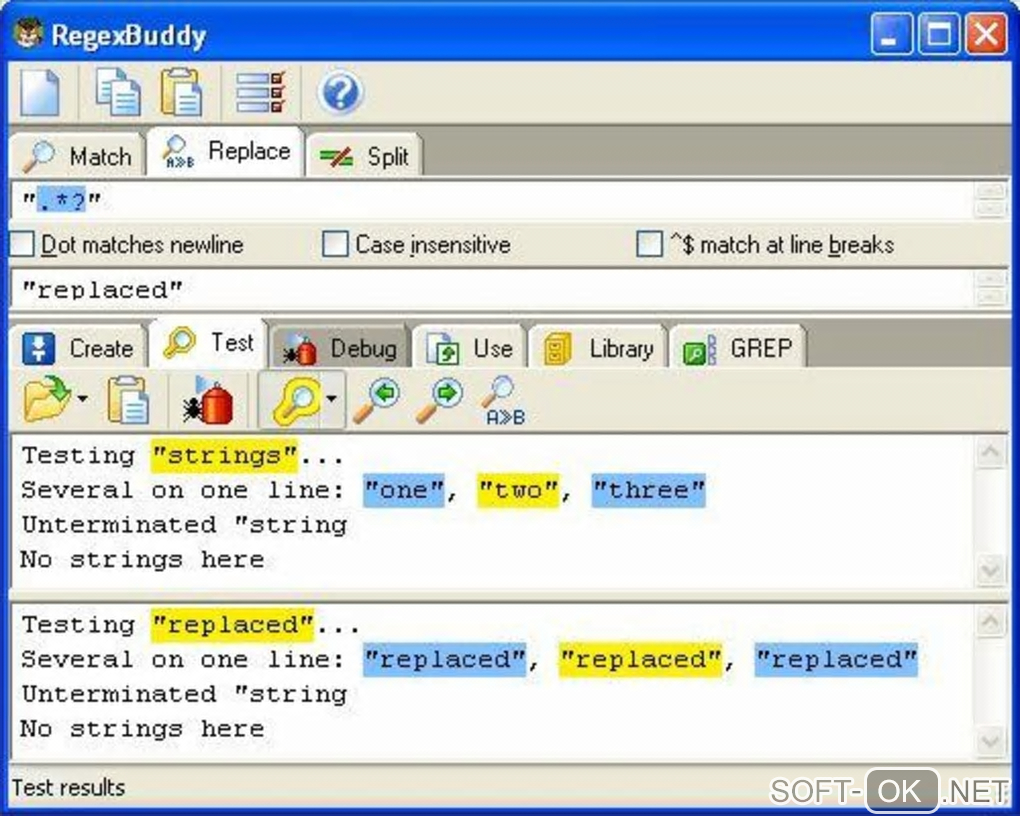This screenshot has width=1020, height=816.
Task: Maximize the RegexBuddy window
Action: point(939,34)
